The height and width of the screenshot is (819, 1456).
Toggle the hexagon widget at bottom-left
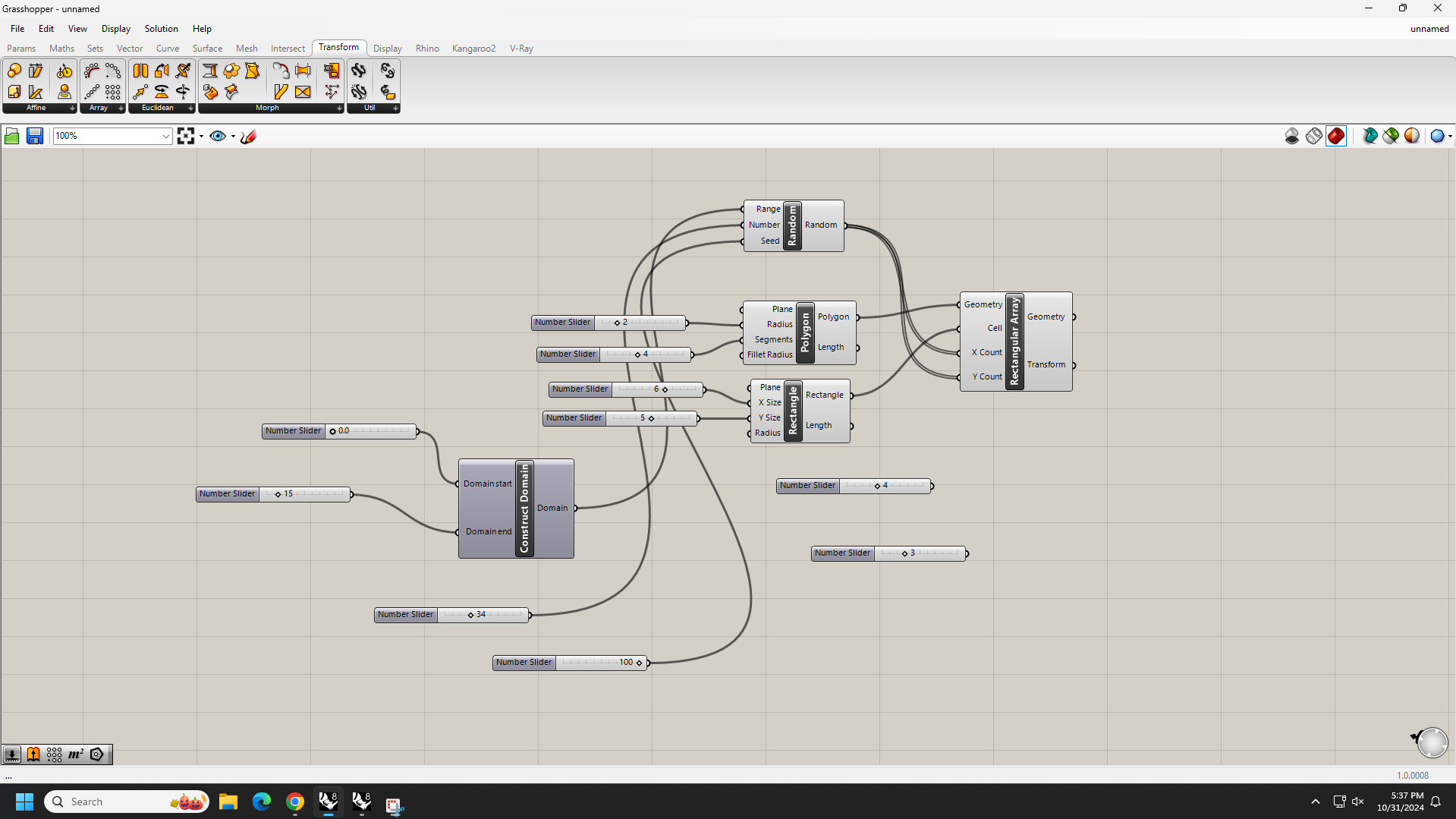point(97,754)
